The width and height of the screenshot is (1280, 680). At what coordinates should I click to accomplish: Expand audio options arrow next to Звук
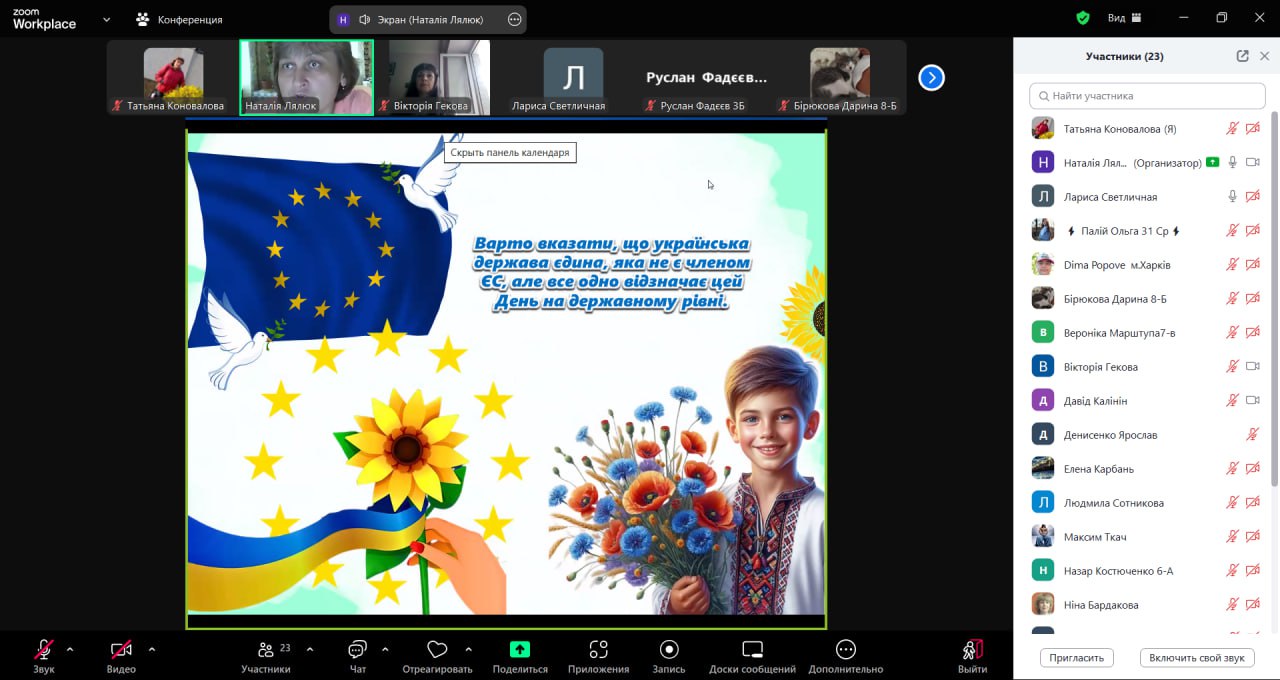[70, 649]
